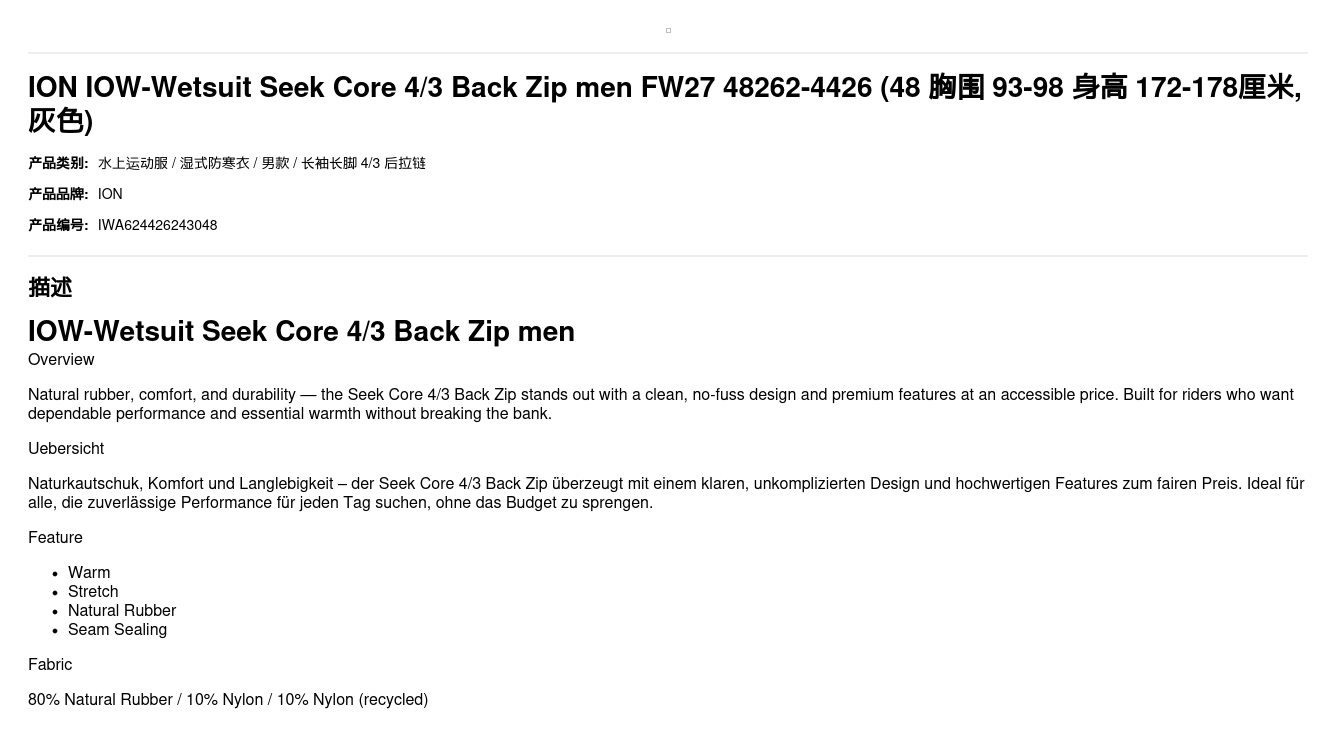Viewport: 1328px width, 755px height.
Task: Click the Seam Sealing bullet item
Action: click(x=117, y=630)
